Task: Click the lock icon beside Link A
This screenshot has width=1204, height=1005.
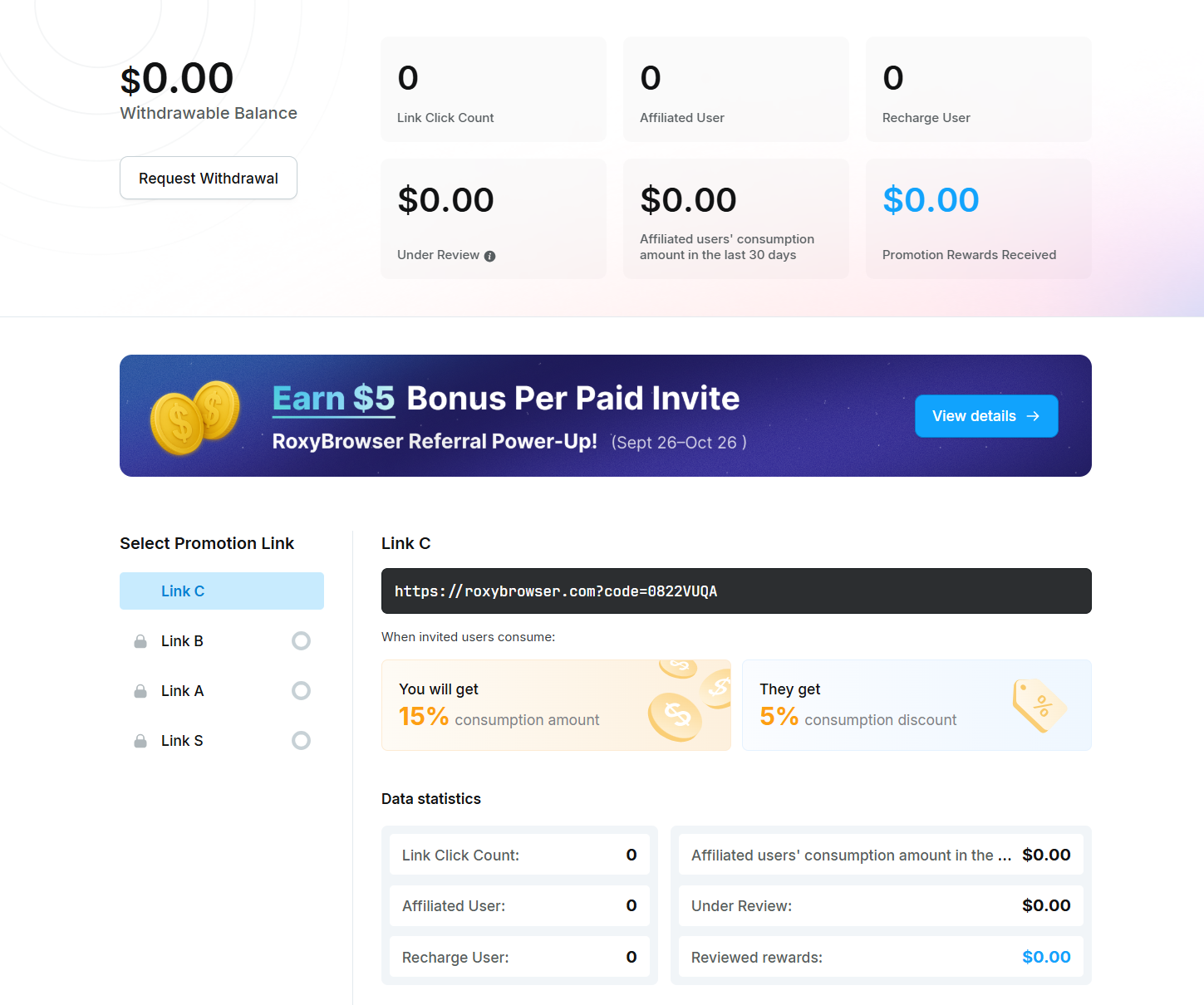Action: click(x=140, y=691)
